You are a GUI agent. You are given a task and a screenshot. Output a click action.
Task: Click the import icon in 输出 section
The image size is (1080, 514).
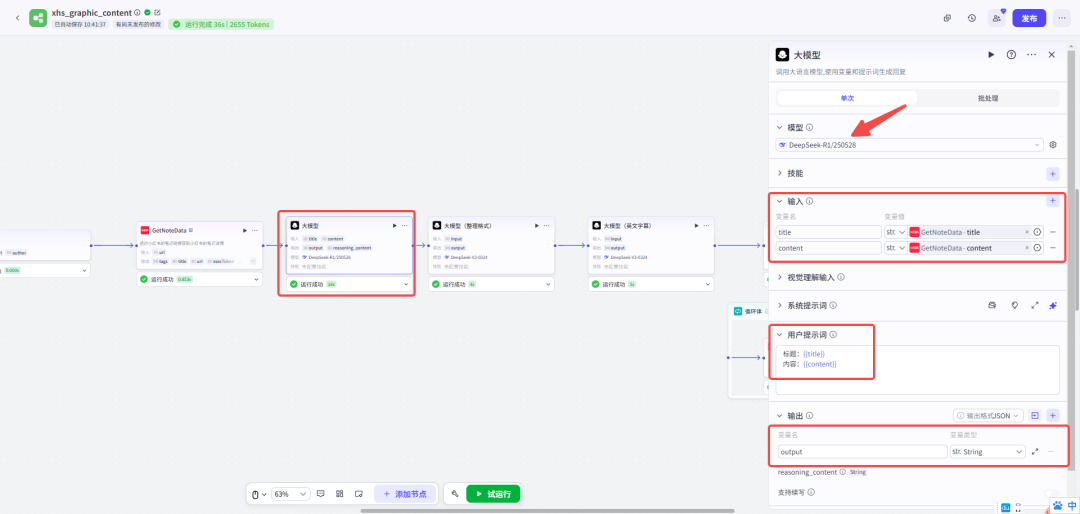pyautogui.click(x=1035, y=415)
